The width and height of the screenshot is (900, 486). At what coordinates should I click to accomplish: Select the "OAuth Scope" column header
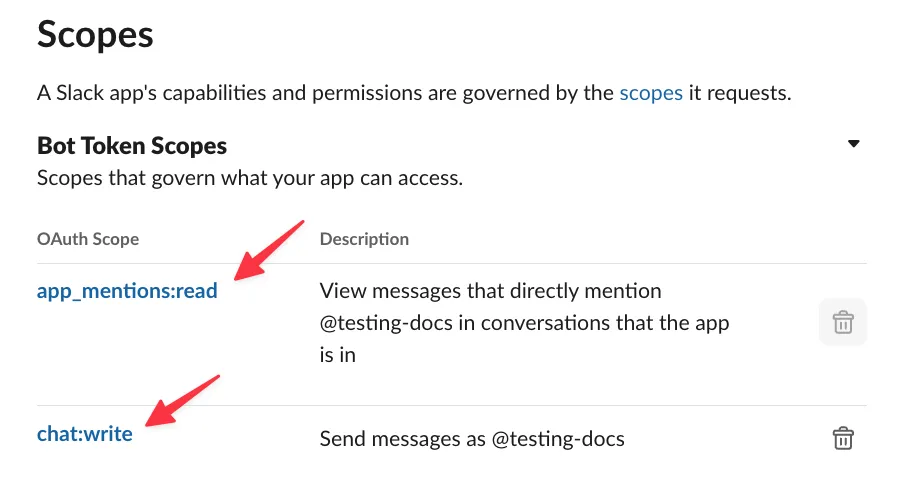pyautogui.click(x=88, y=239)
